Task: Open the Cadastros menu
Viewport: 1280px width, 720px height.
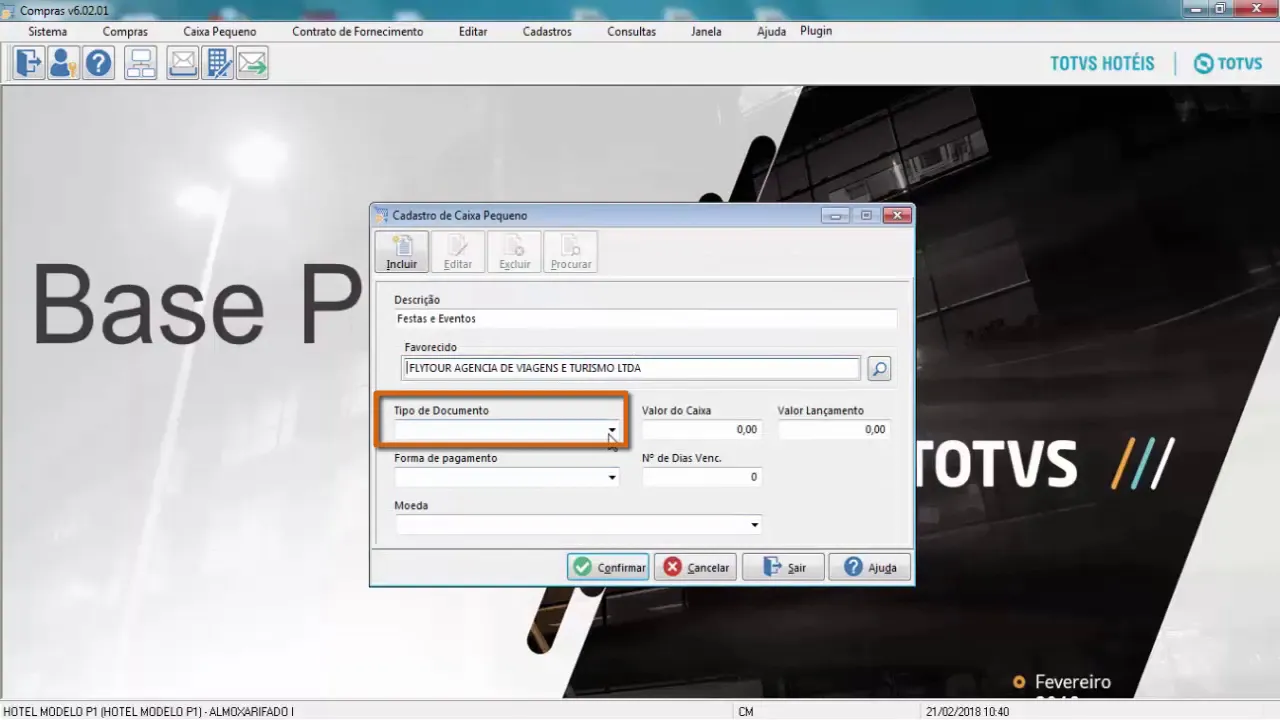Action: (x=547, y=31)
